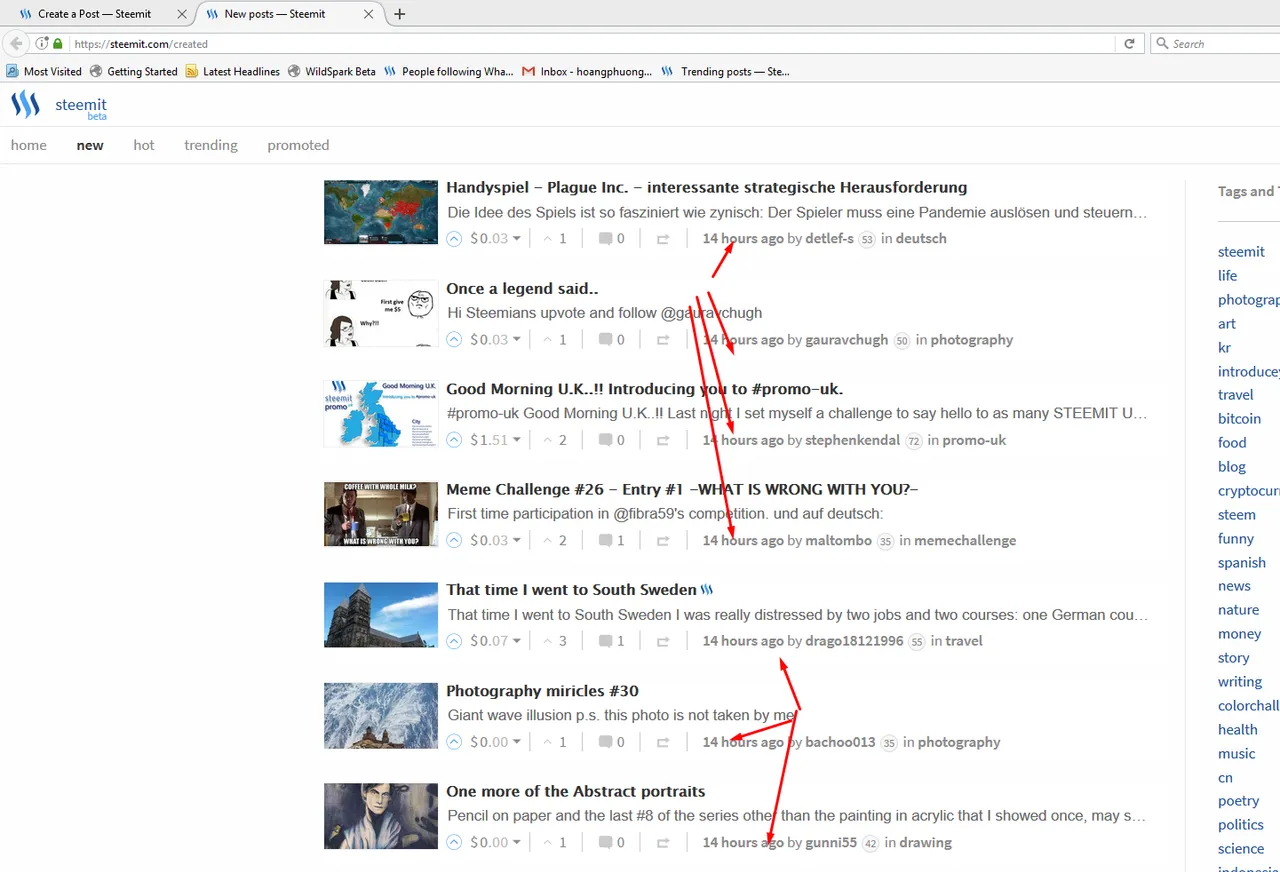Open the 'Latest Headlines' feed bookmark
1280x872 pixels.
pyautogui.click(x=232, y=71)
